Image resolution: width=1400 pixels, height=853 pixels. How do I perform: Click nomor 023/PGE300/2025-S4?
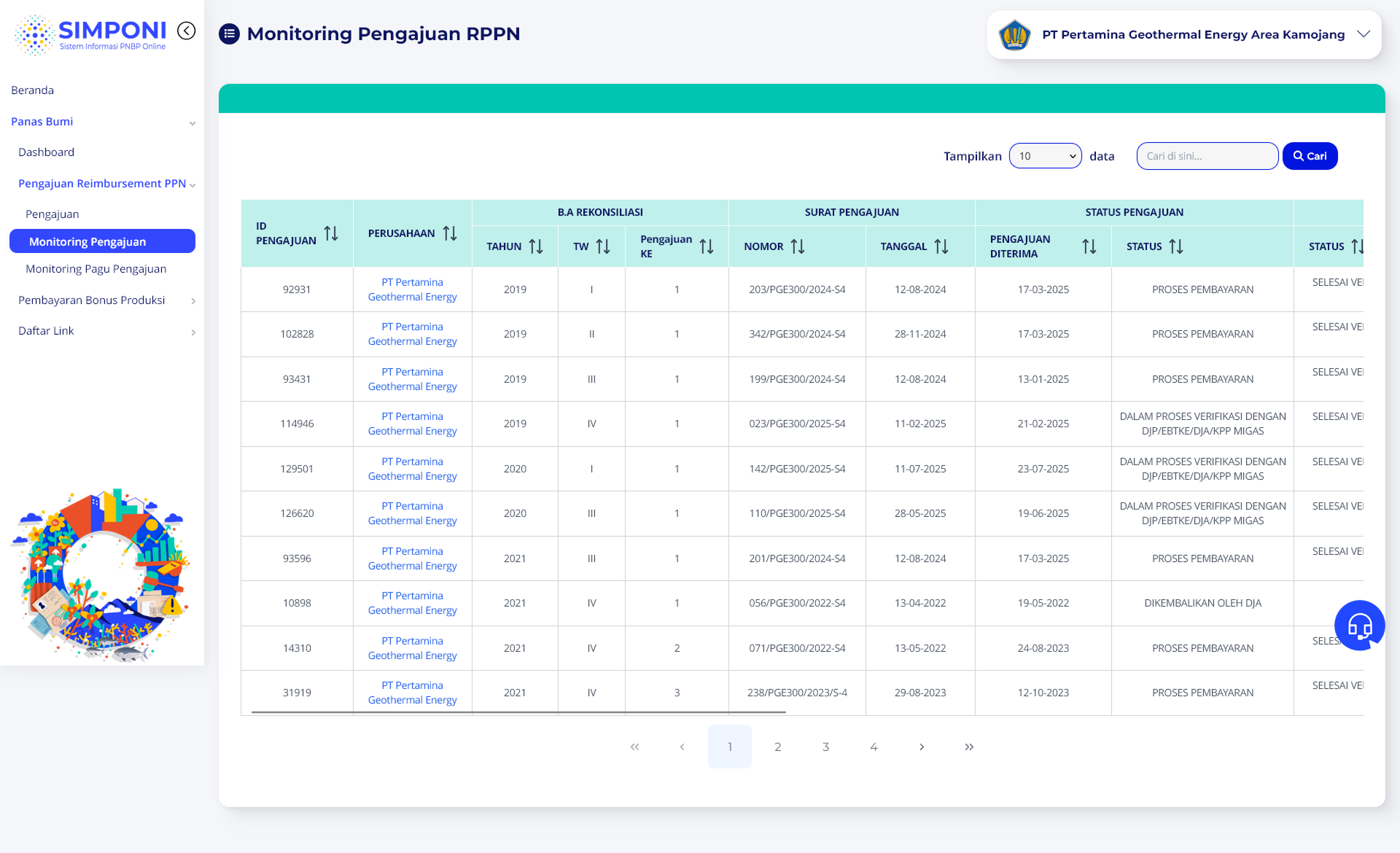pos(797,424)
